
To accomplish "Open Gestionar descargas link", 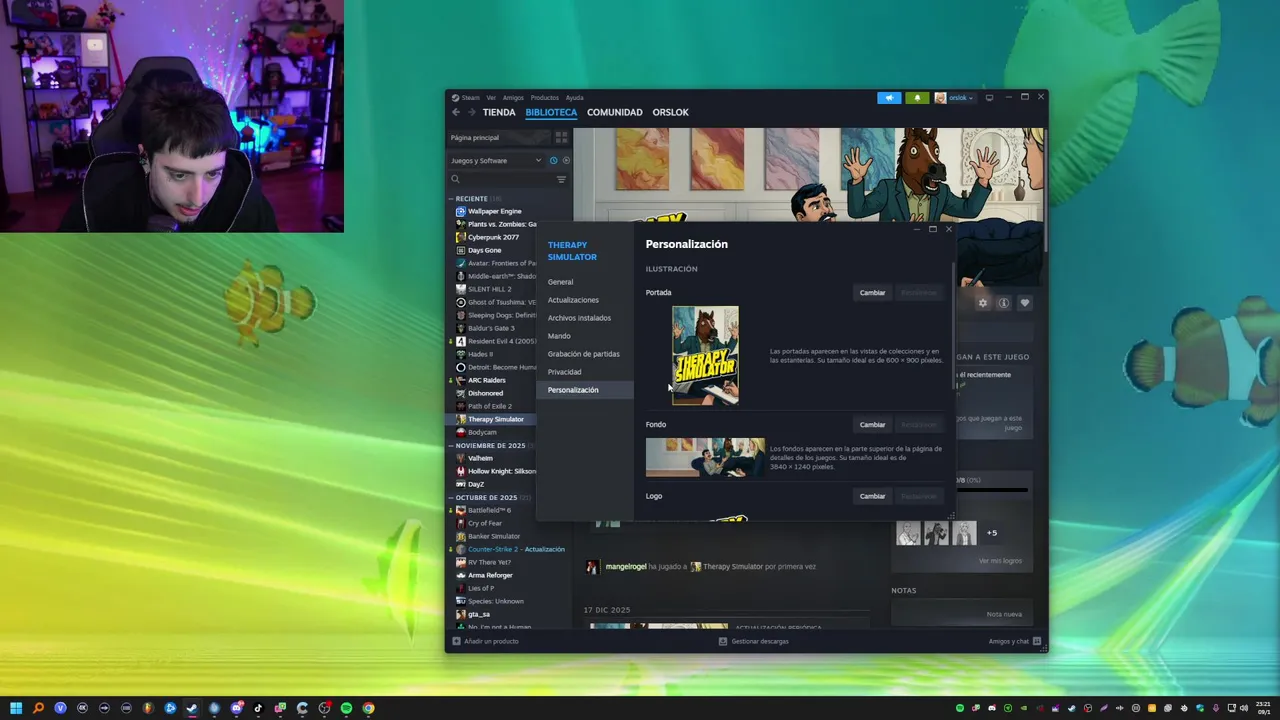I will coord(760,641).
